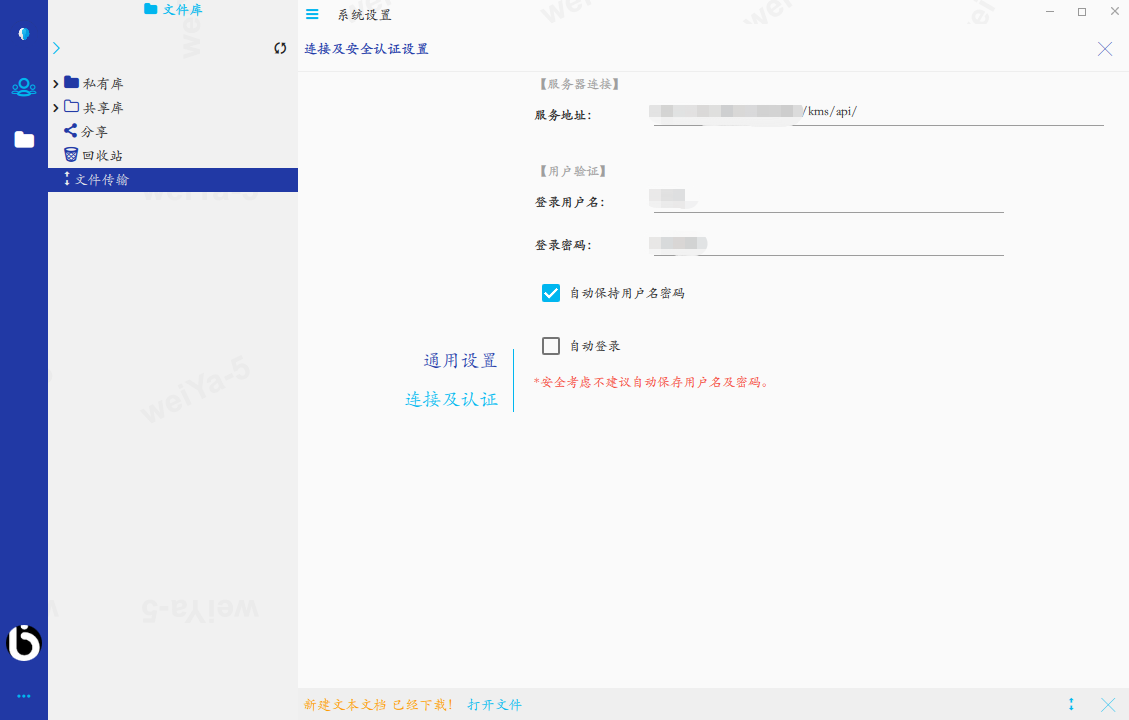Open the users group sidebar icon
This screenshot has width=1129, height=720.
[x=24, y=87]
